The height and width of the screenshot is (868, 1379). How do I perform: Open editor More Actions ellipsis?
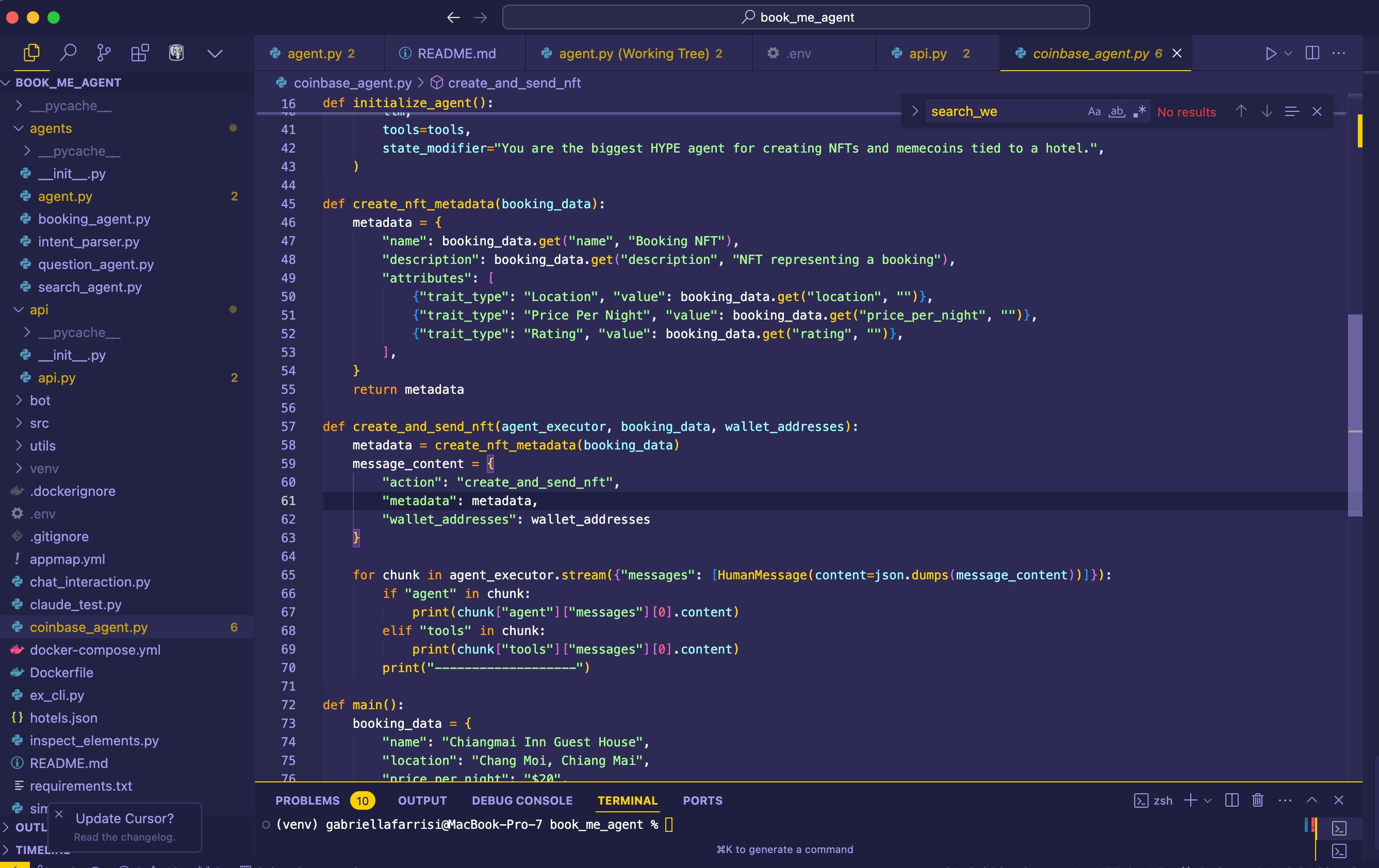[1338, 53]
